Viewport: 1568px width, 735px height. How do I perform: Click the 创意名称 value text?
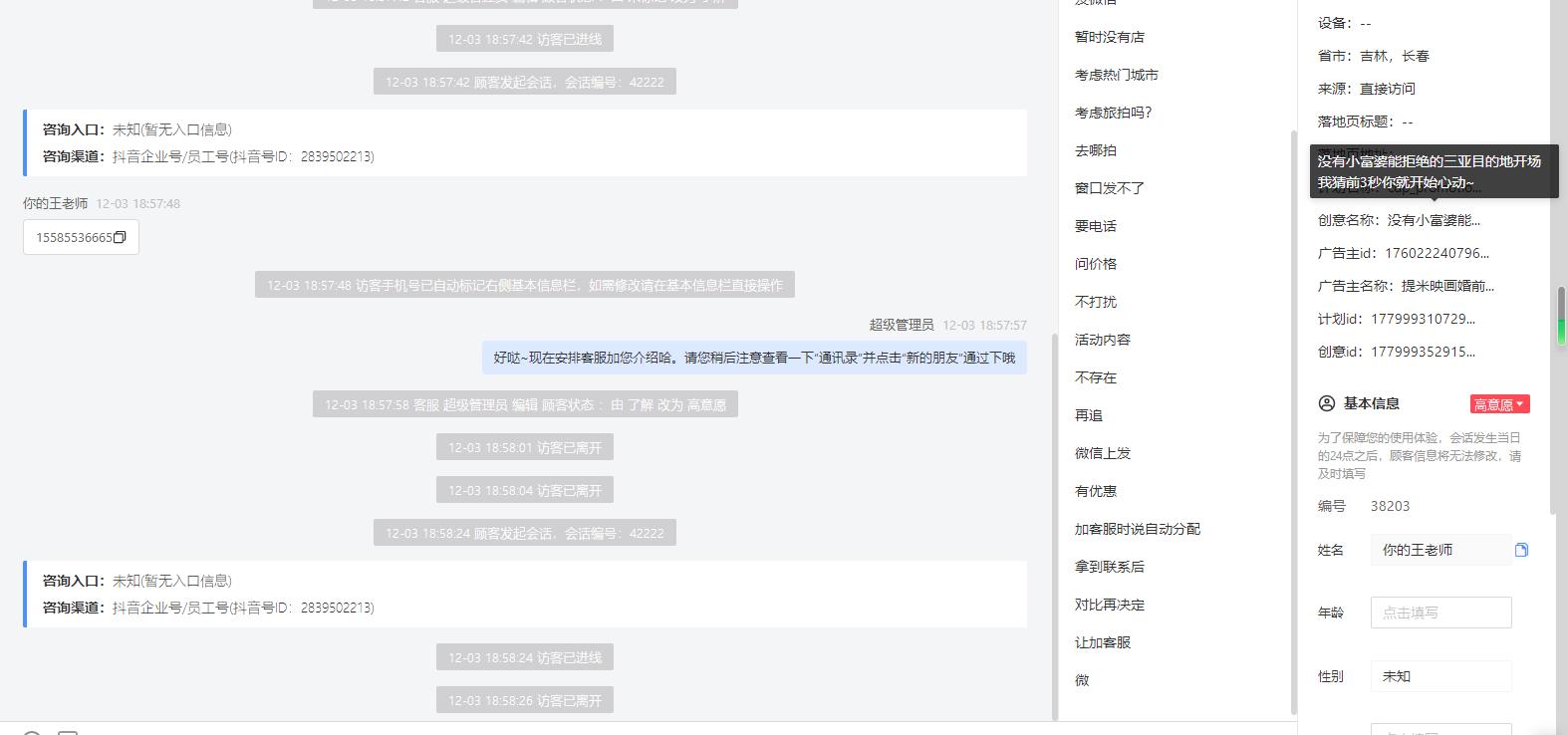pyautogui.click(x=1434, y=220)
